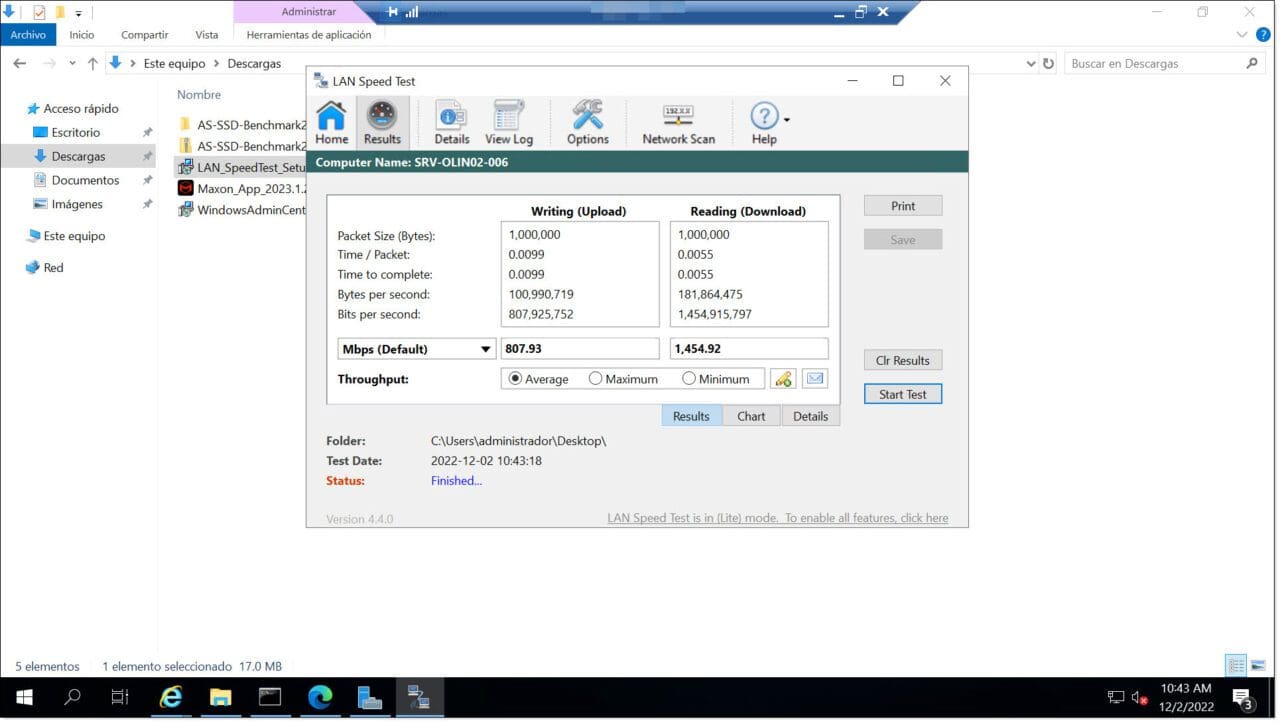Select Imágenes in navigation pane

coord(77,204)
